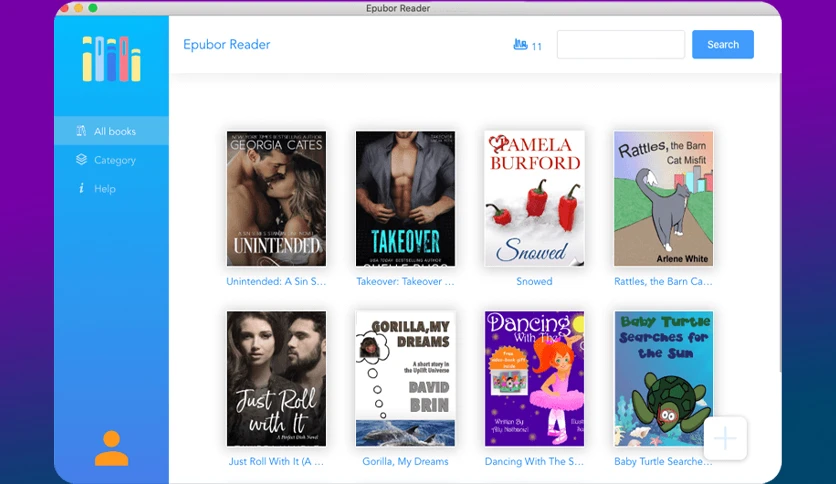The height and width of the screenshot is (484, 836).
Task: Click the 'Dancing With The S…' title
Action: click(534, 462)
